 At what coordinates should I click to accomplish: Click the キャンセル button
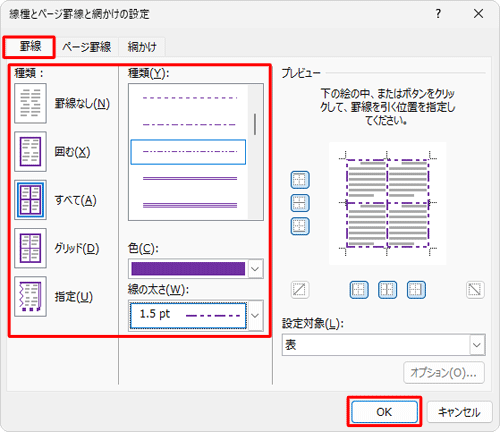459,412
